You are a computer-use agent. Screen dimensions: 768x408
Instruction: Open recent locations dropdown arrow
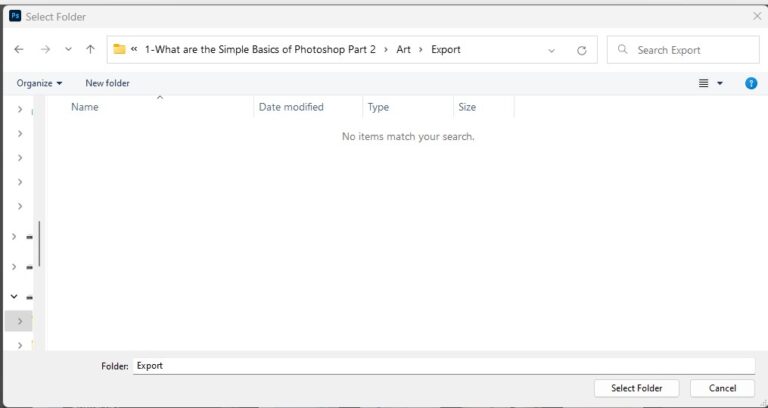point(68,49)
